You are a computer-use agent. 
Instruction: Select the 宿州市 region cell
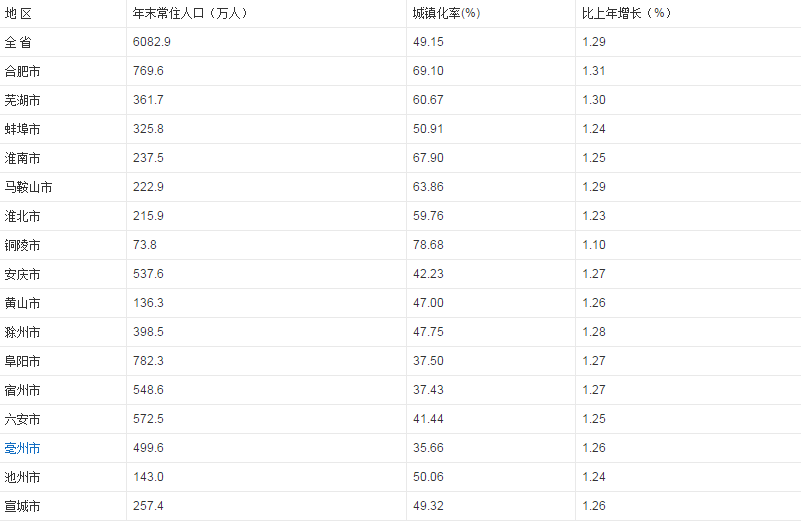pyautogui.click(x=22, y=391)
